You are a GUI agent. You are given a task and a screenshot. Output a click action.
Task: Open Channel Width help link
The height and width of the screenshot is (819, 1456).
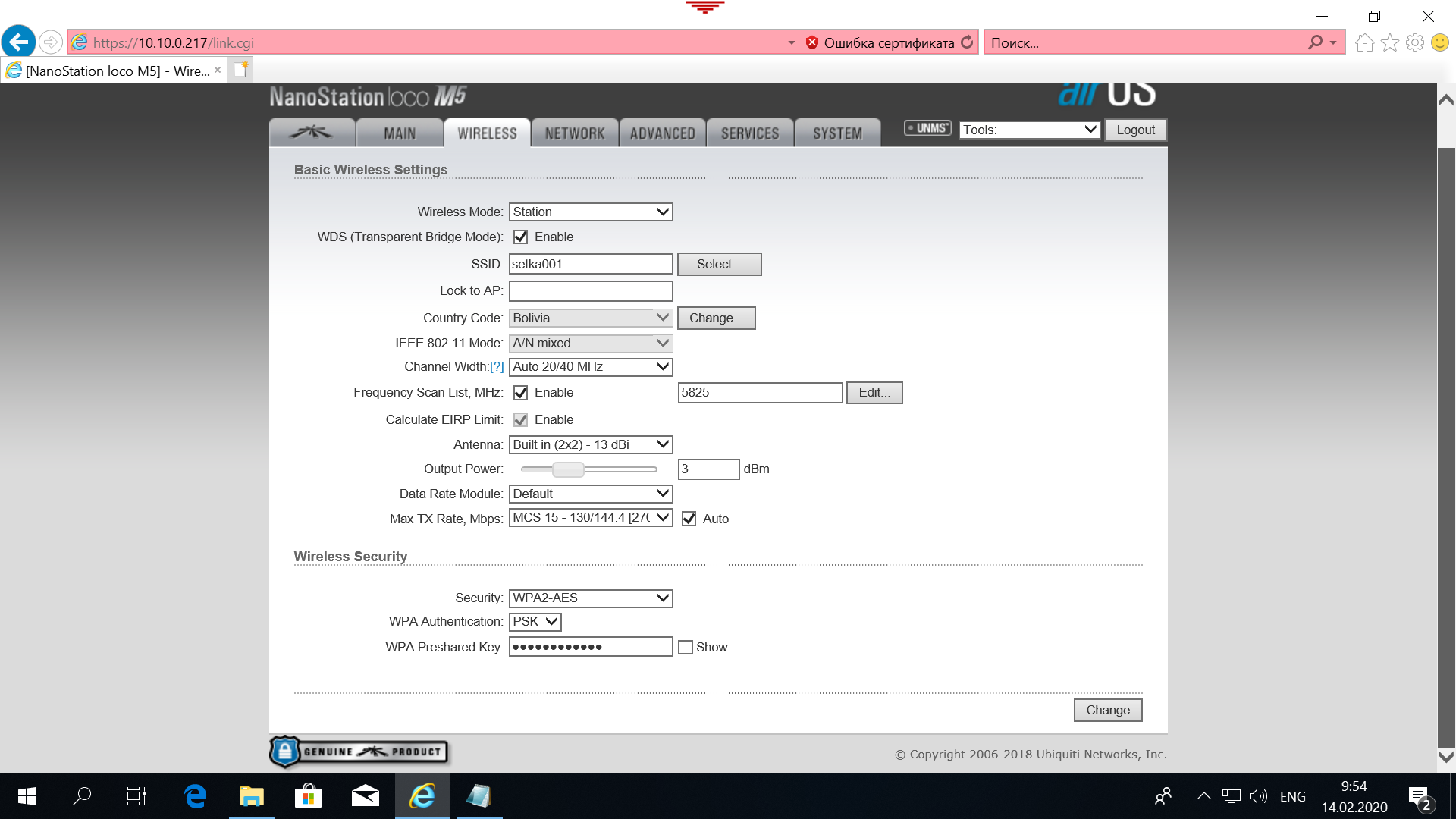(x=497, y=367)
